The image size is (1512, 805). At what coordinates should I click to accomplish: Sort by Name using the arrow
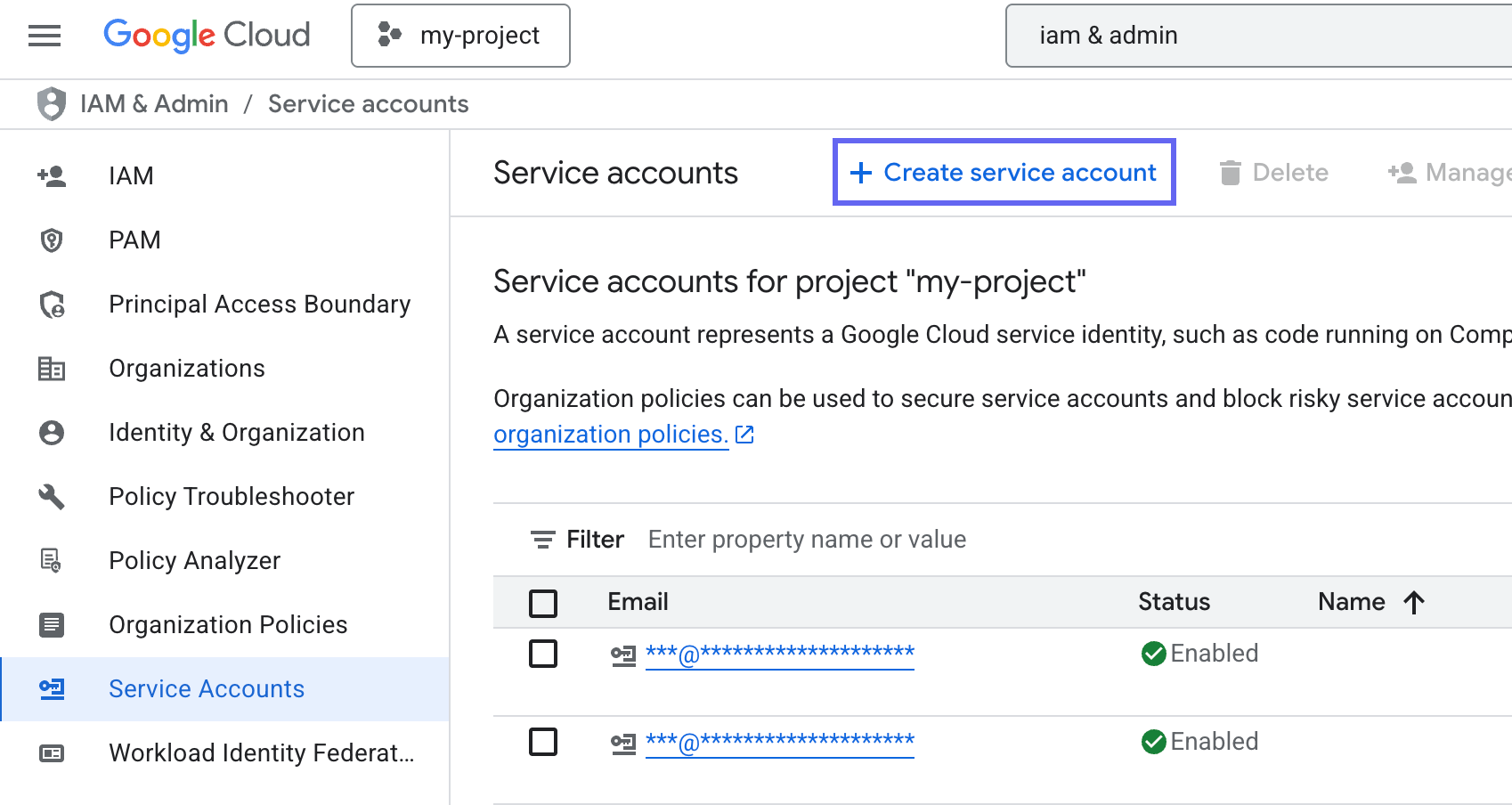(1415, 602)
